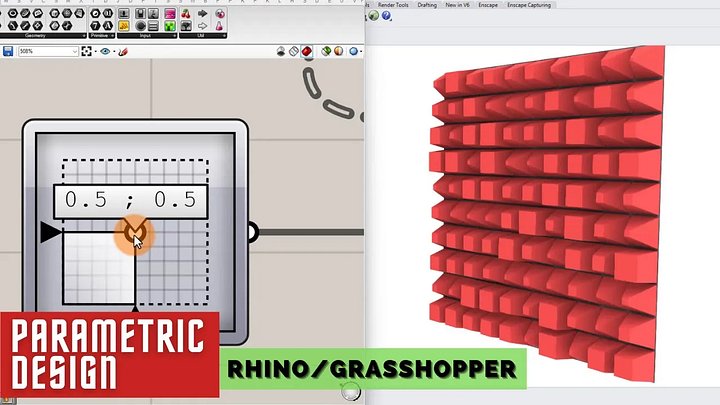Expand the Geometry panel plus arrow
Viewport: 720px width, 405px height.
tap(84, 36)
